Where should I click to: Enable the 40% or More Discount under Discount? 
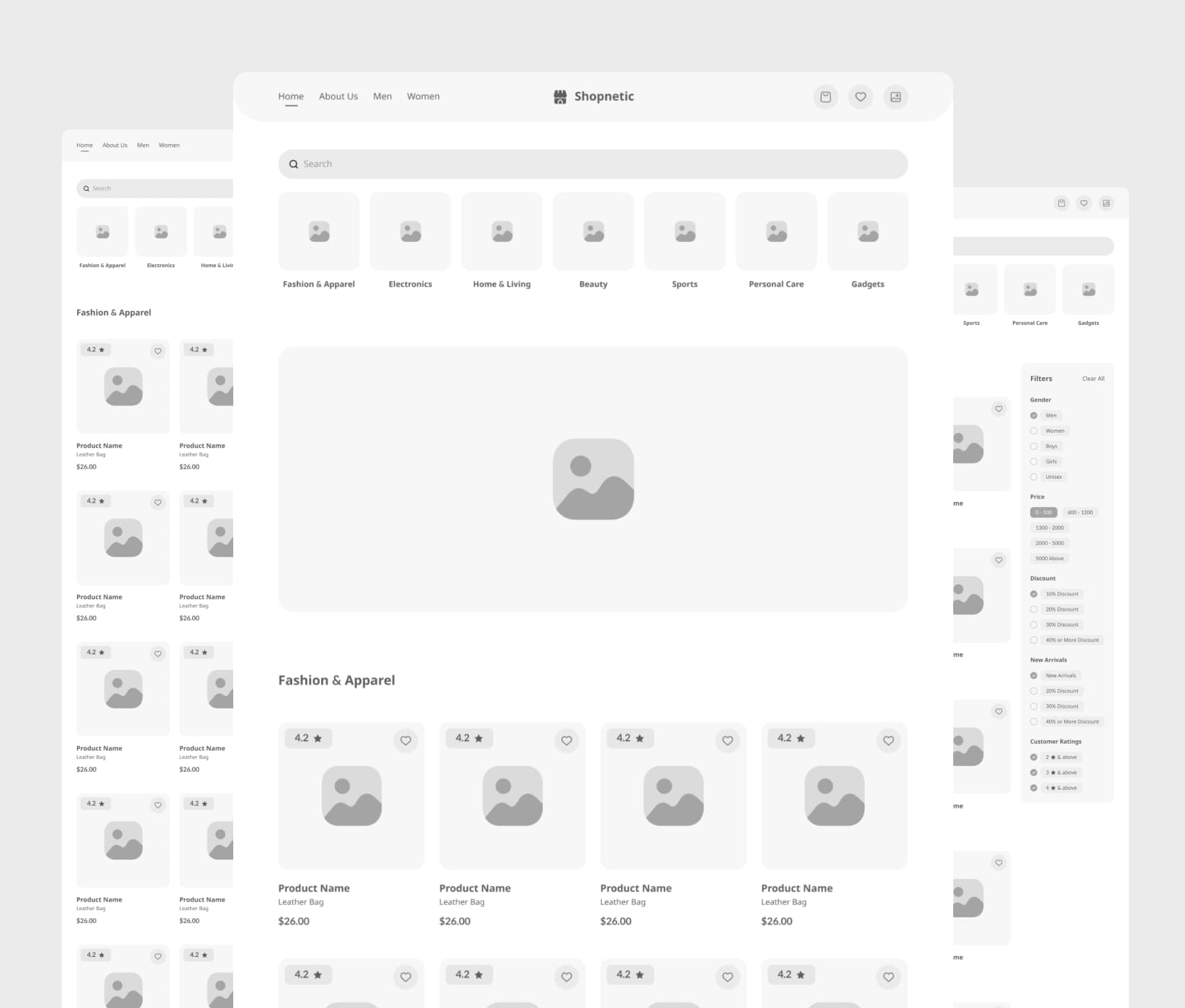click(1034, 640)
